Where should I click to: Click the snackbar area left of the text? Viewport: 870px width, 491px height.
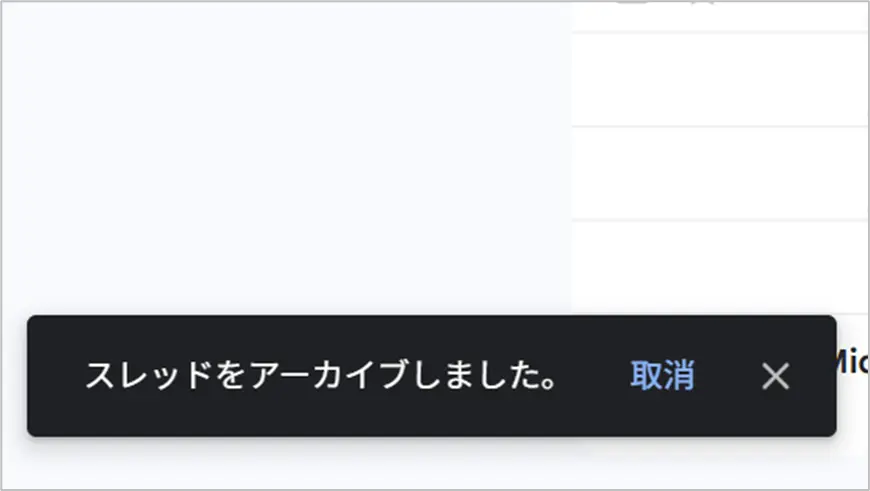click(55, 376)
